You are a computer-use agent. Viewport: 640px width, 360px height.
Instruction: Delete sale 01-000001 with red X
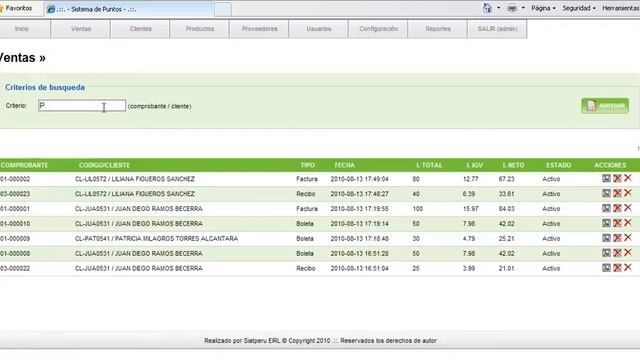pos(628,208)
